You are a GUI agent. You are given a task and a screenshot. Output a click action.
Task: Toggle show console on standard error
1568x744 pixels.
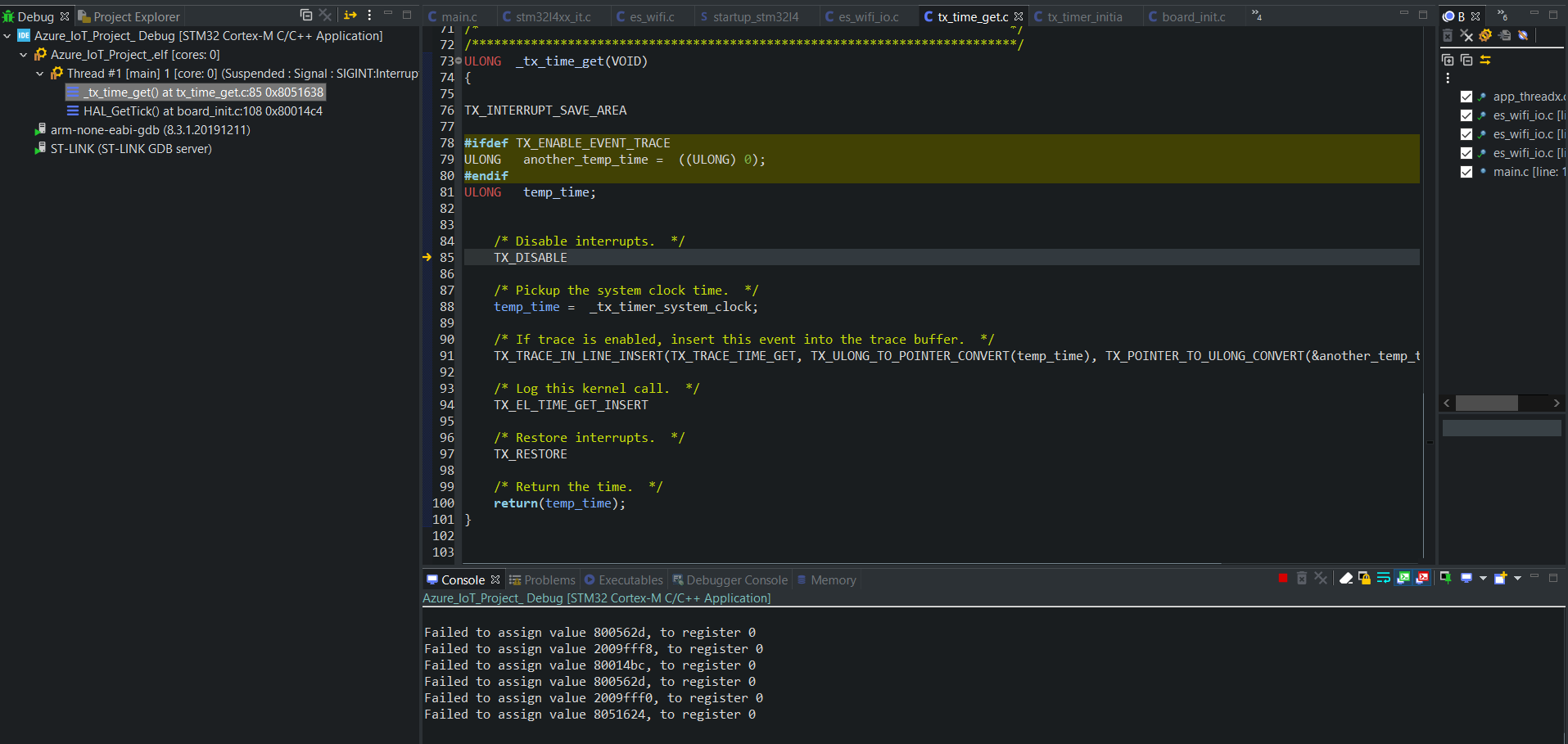pos(1423,578)
